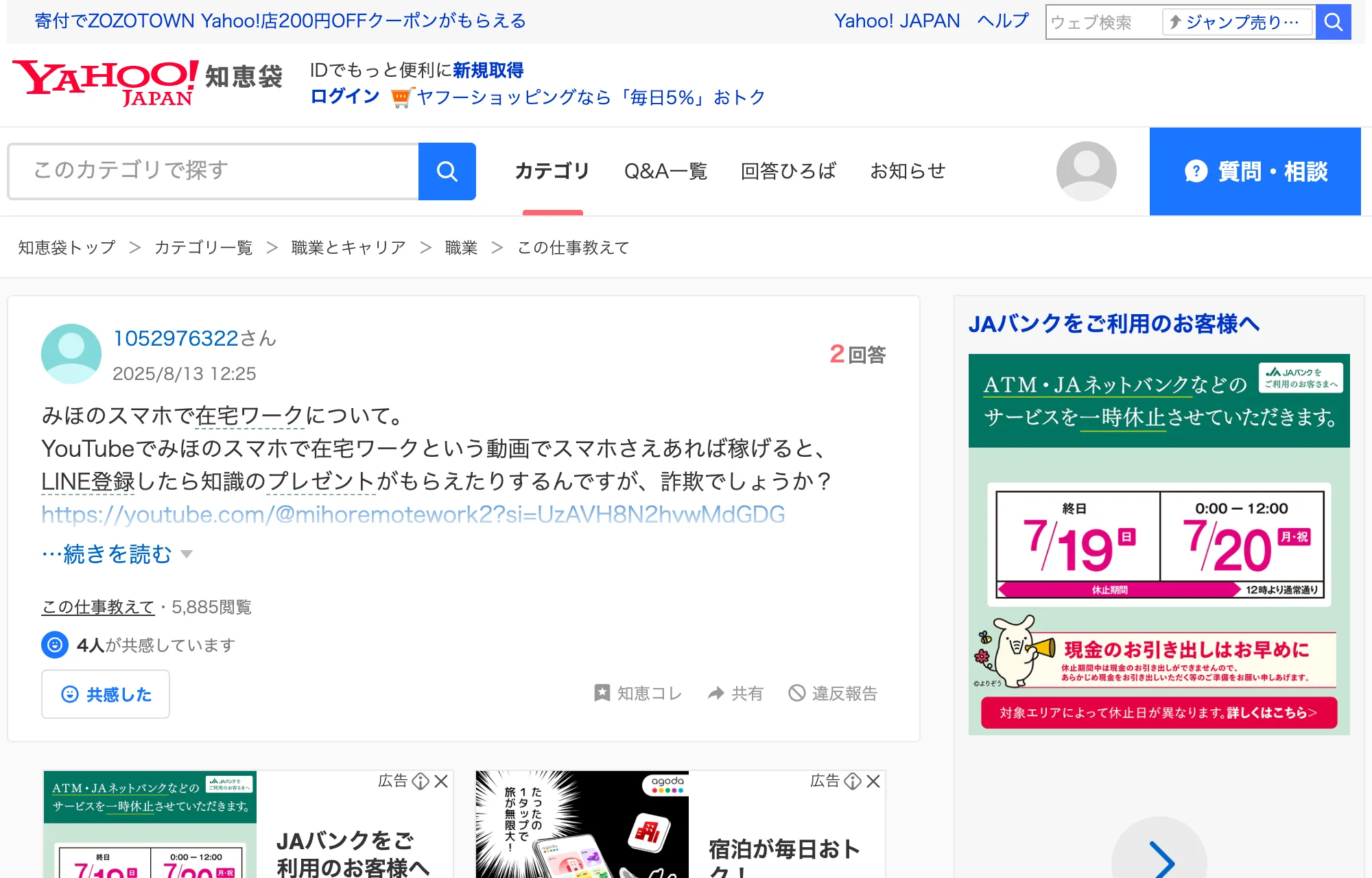Click the 共感した button
This screenshot has height=878, width=1372.
click(106, 694)
